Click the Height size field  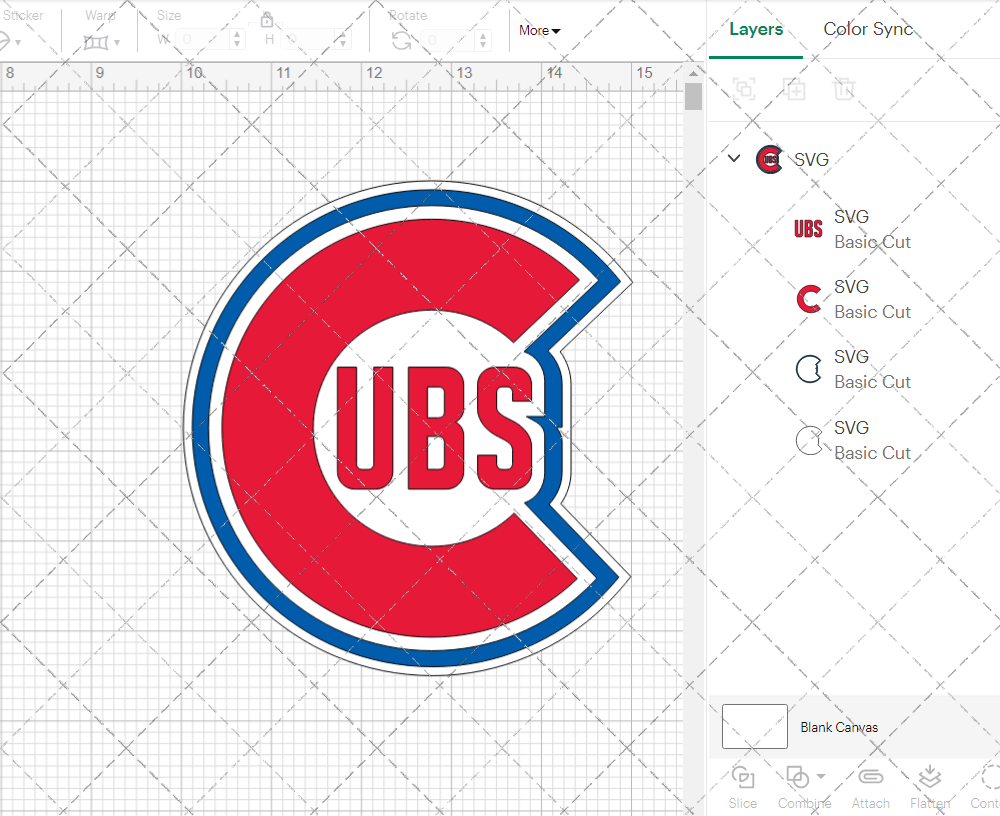[309, 40]
